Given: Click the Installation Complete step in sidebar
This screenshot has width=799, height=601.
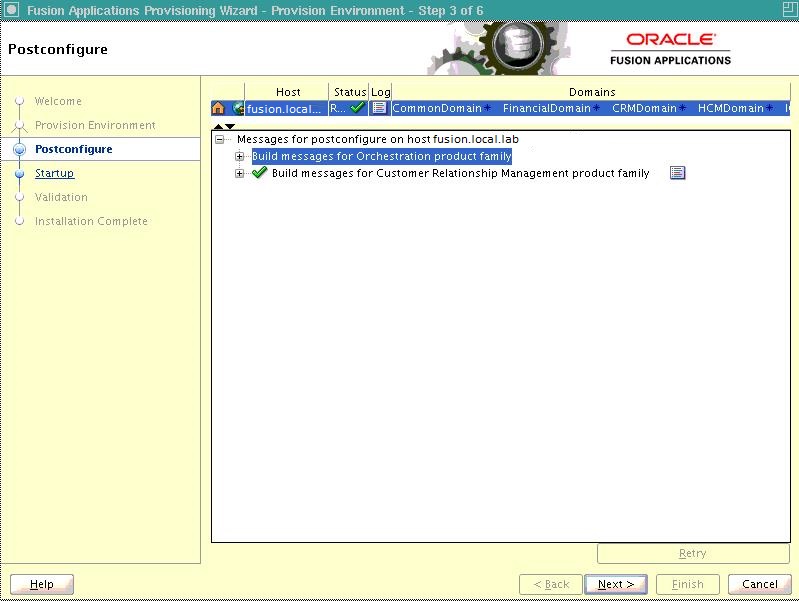Looking at the screenshot, I should 91,221.
